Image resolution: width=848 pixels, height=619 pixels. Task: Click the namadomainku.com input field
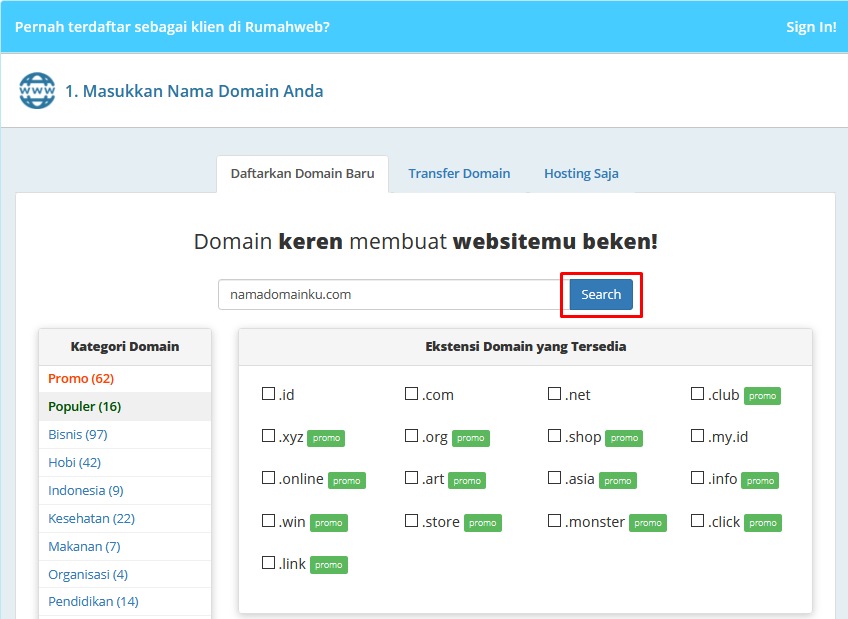tap(390, 294)
